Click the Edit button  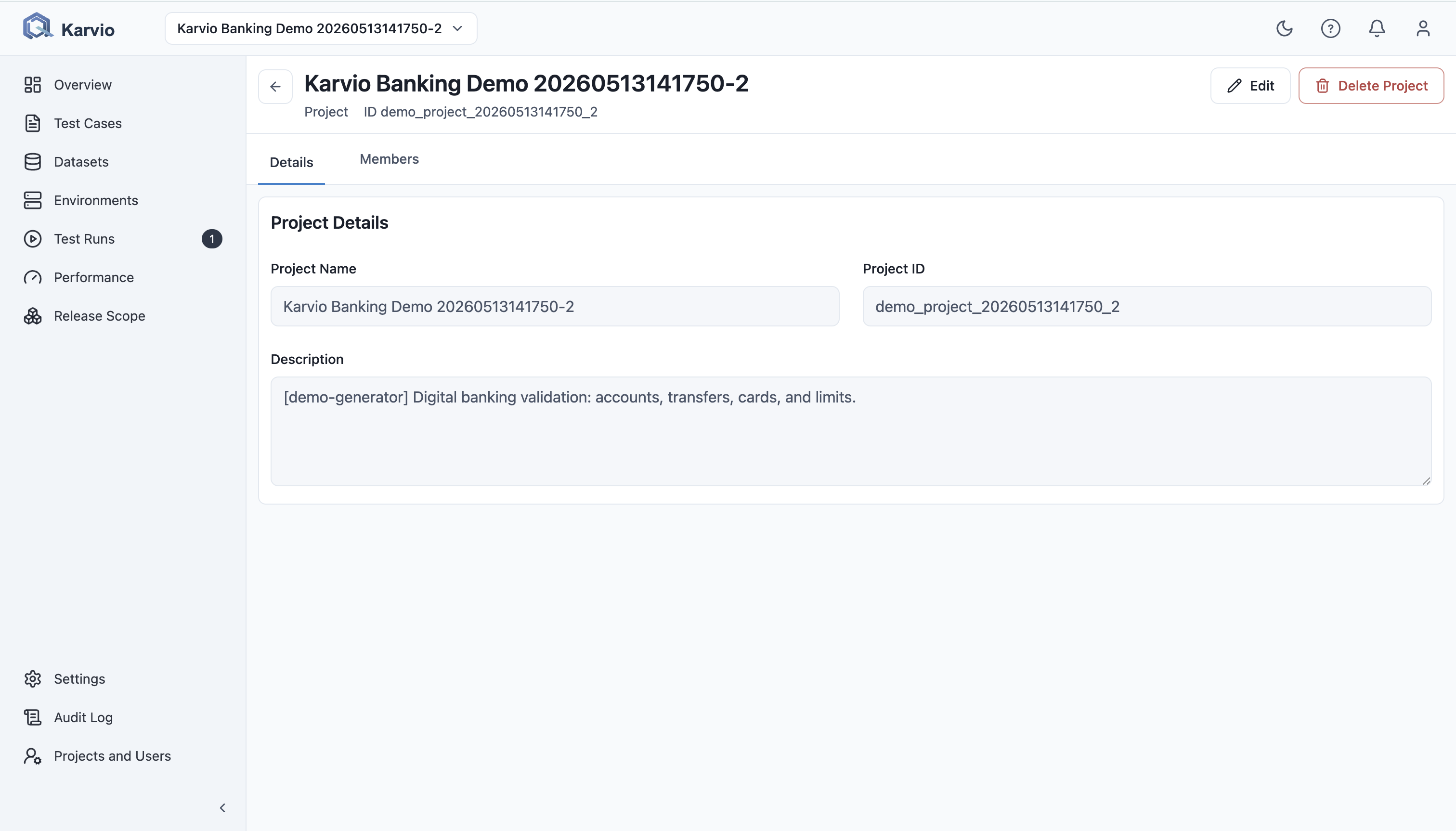[x=1250, y=86]
